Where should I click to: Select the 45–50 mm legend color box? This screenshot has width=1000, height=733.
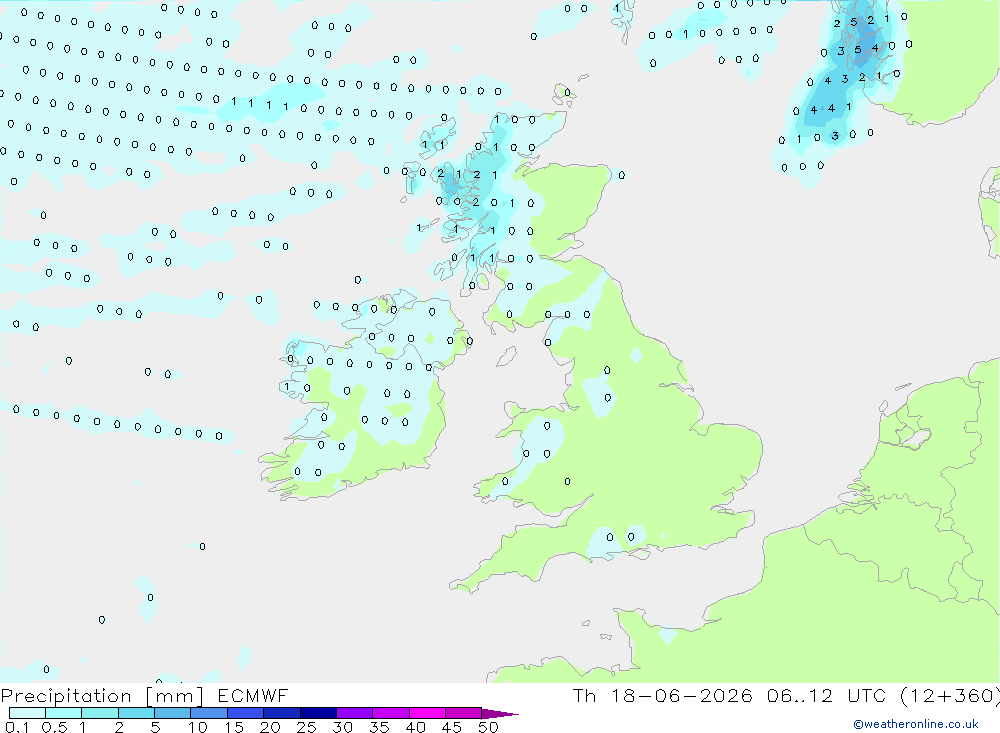coord(464,713)
